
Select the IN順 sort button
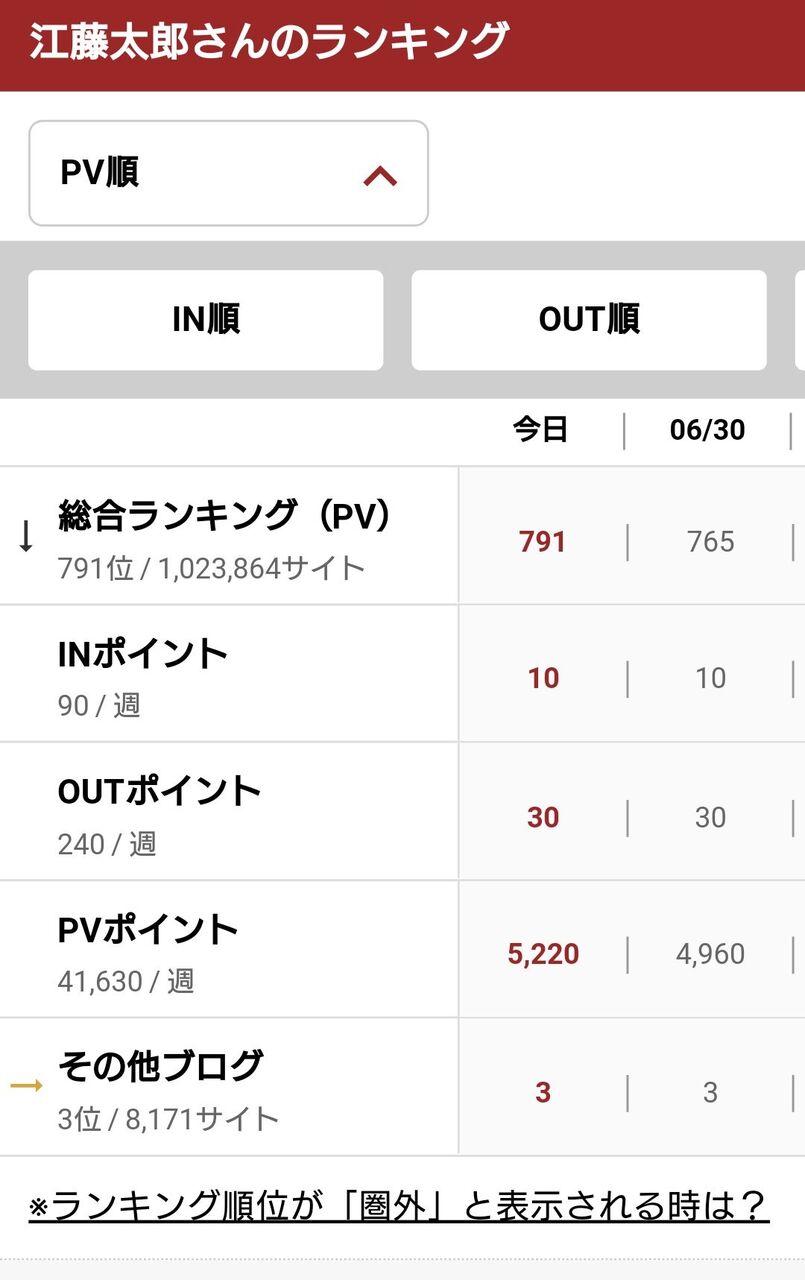coord(206,320)
